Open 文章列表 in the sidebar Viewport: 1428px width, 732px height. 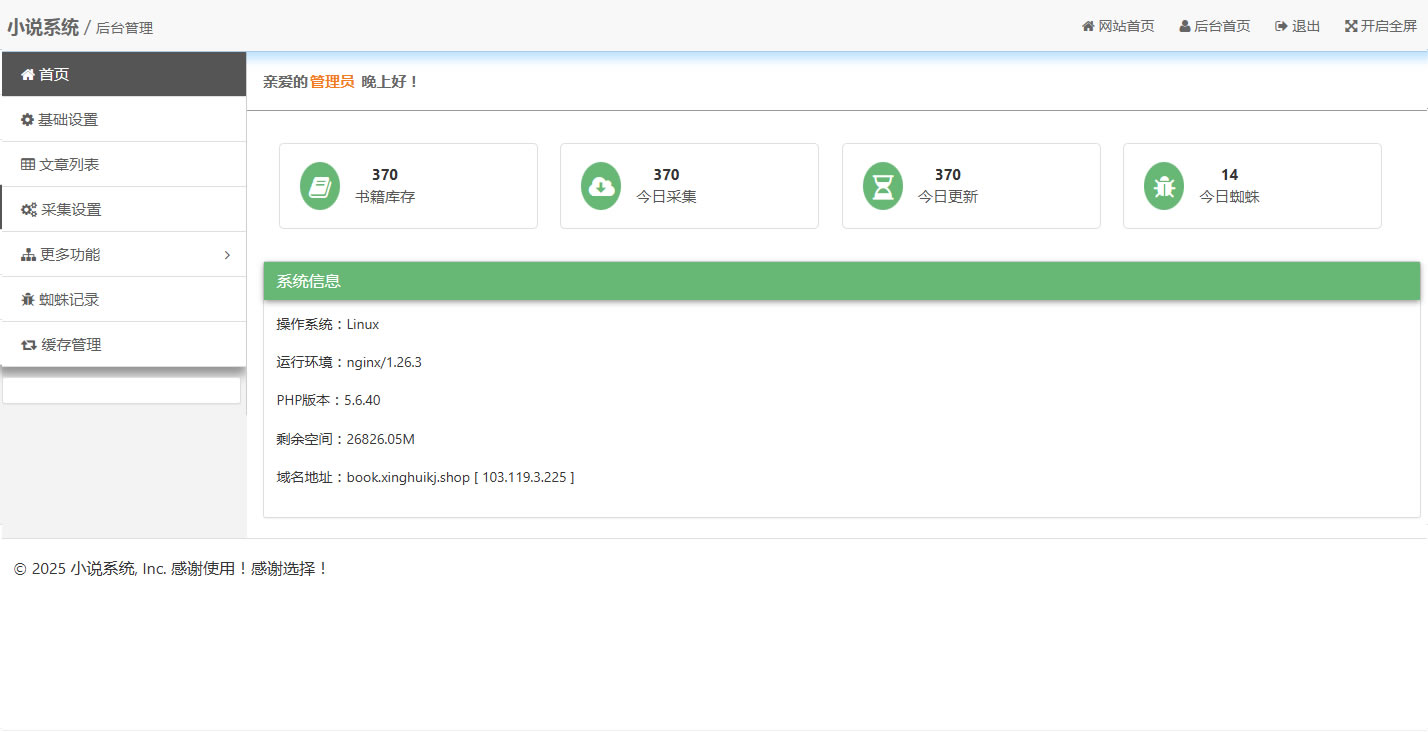69,165
